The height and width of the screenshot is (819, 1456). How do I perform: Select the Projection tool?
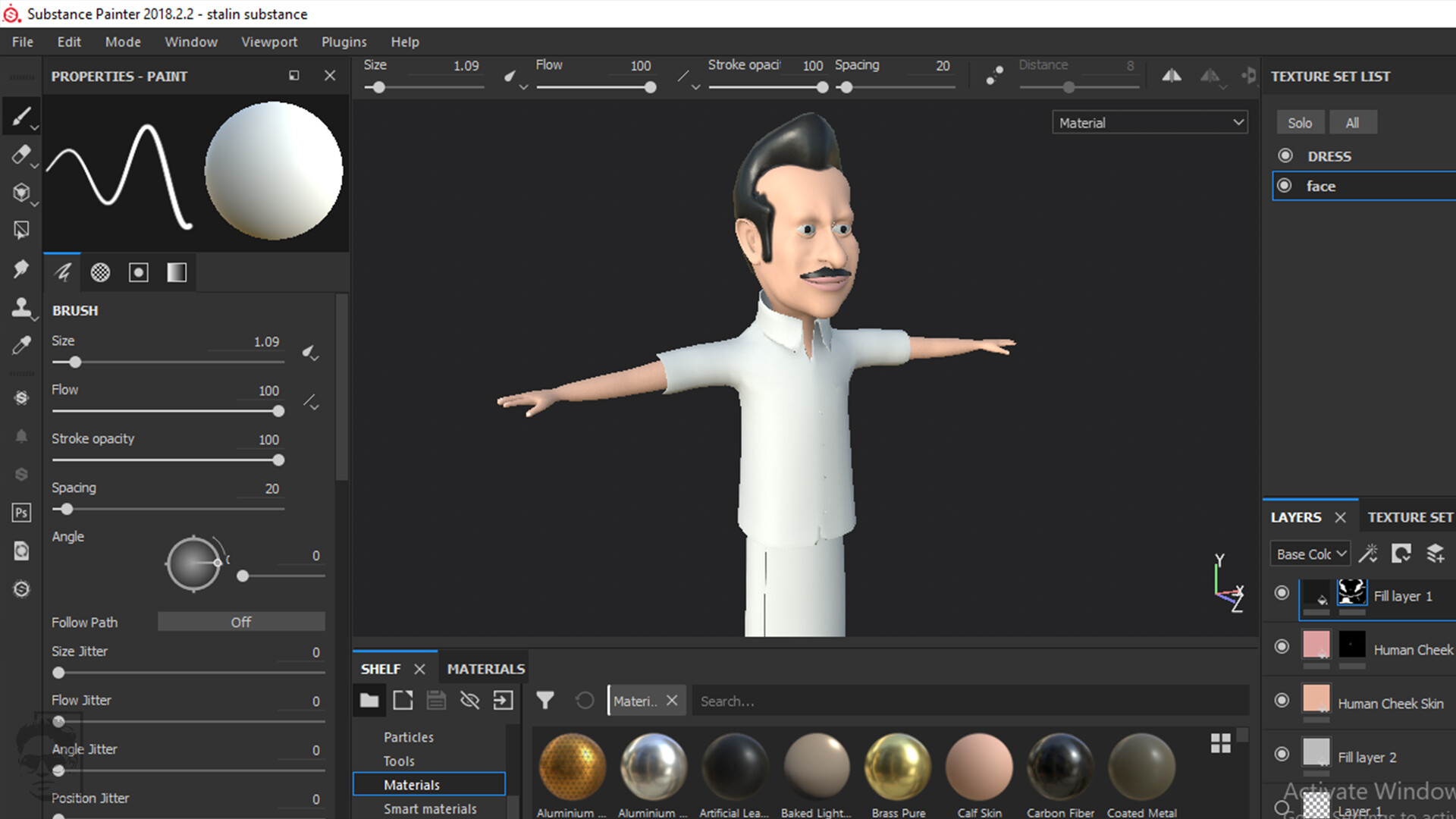[21, 192]
